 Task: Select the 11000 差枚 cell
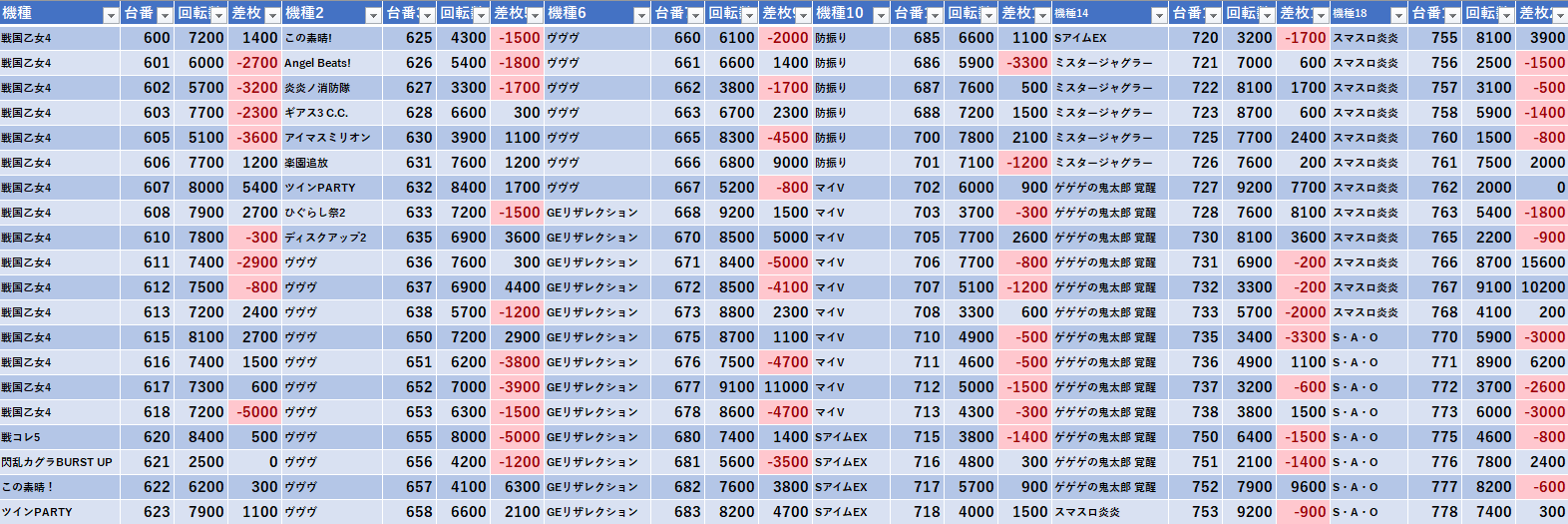click(785, 387)
